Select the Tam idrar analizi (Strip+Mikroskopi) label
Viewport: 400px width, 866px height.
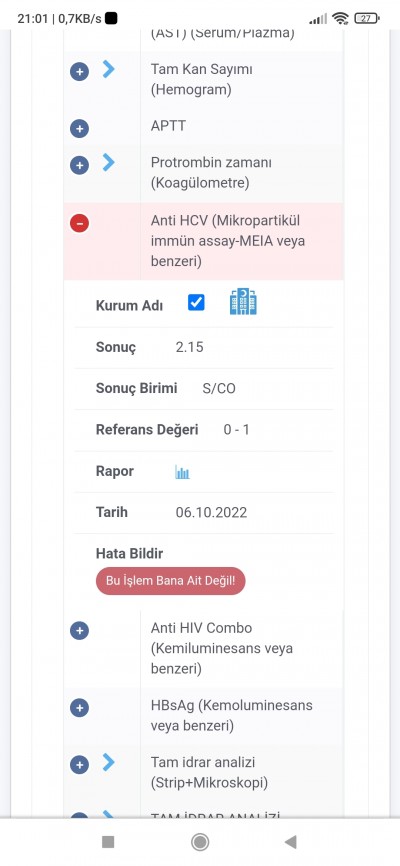coord(209,773)
